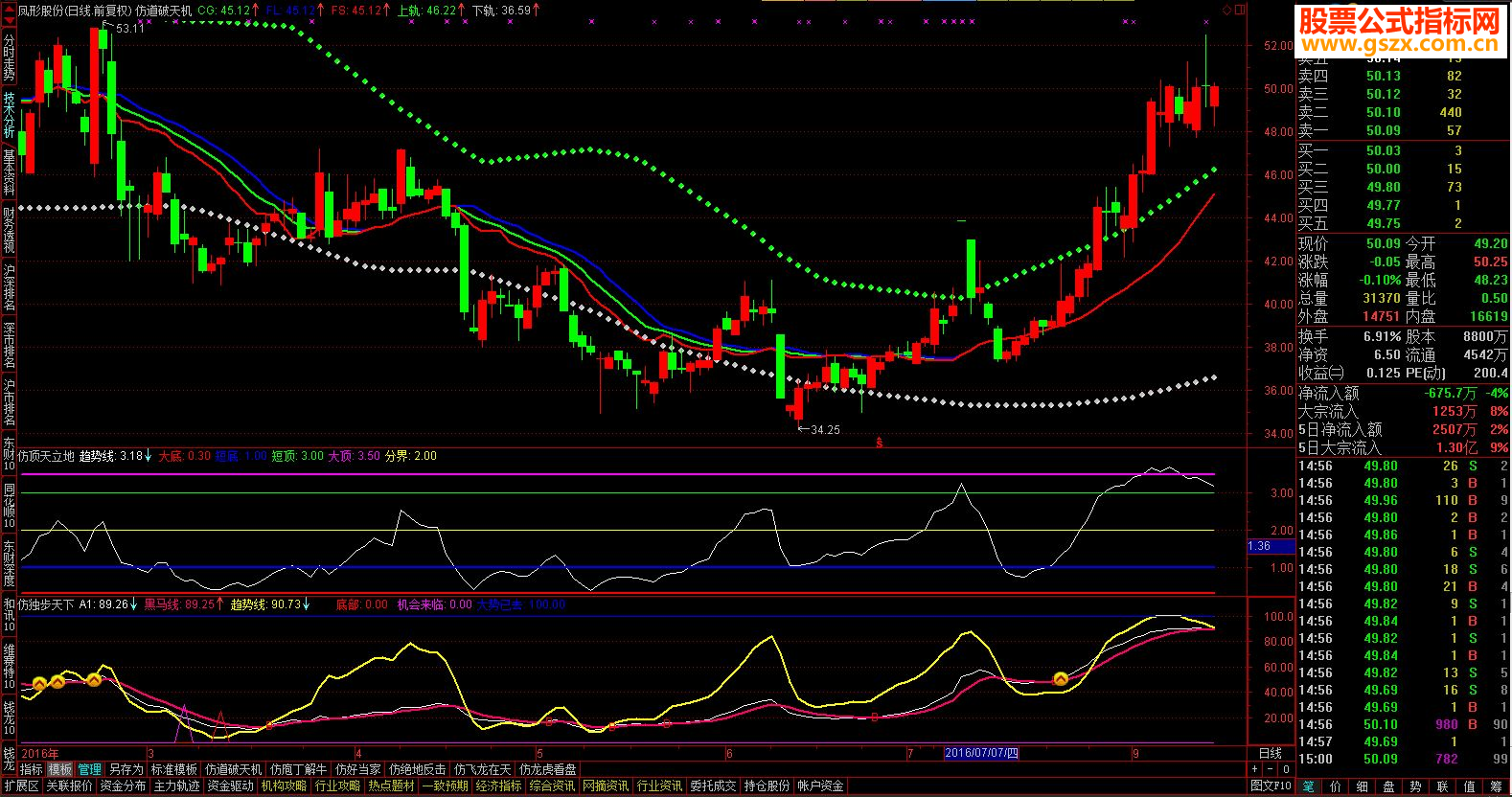Click the 1.36 value marker on indicator axis
Screen dimensions: 1512x797
[x=1271, y=546]
